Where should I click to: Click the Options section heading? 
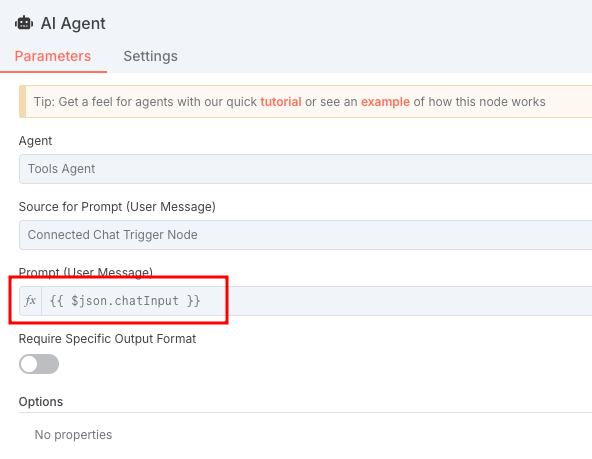(x=41, y=402)
